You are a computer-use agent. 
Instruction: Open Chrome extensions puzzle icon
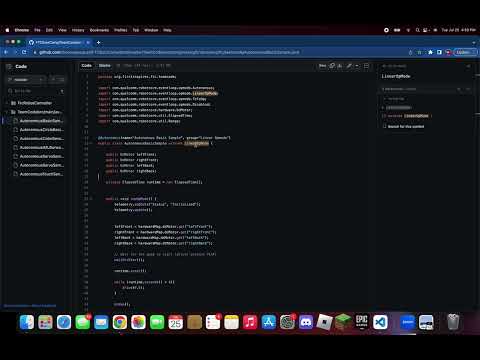pos(430,52)
